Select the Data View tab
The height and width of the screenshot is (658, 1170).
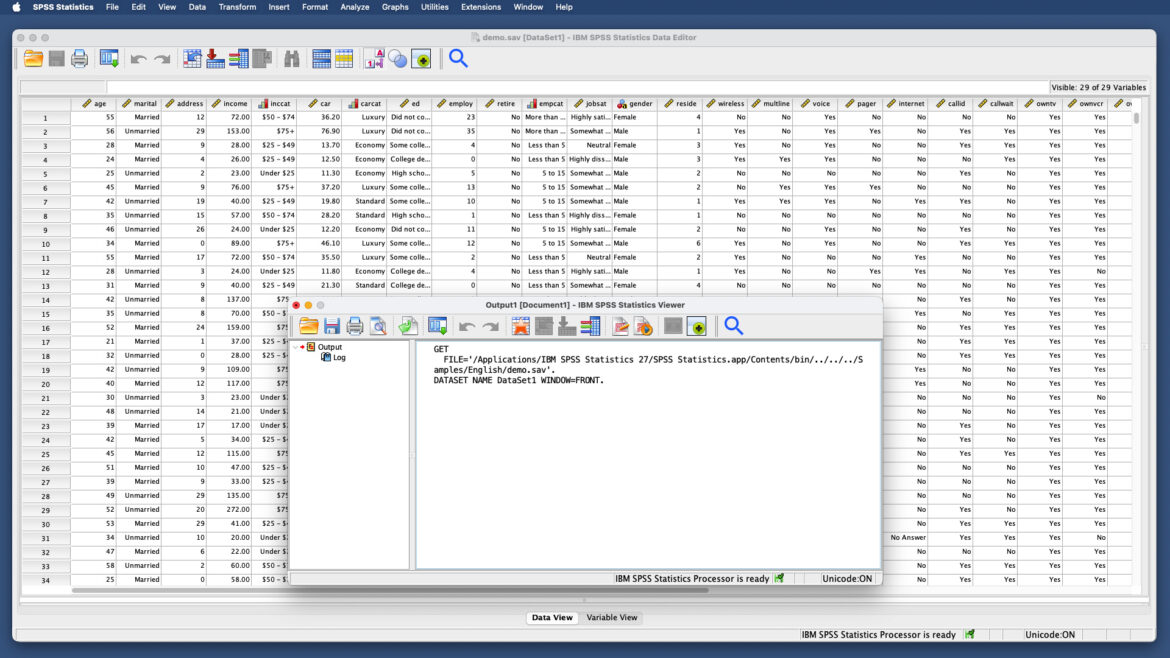tap(552, 617)
